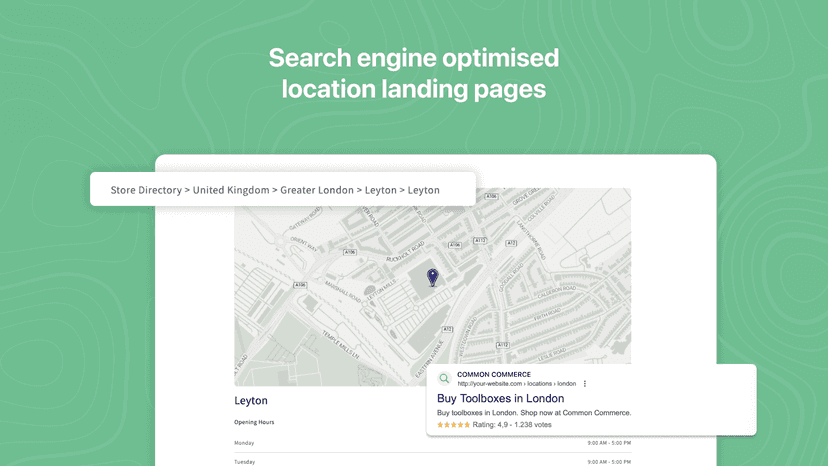Open the three-dot menu beside the URL
This screenshot has height=466, width=828.
pyautogui.click(x=585, y=384)
